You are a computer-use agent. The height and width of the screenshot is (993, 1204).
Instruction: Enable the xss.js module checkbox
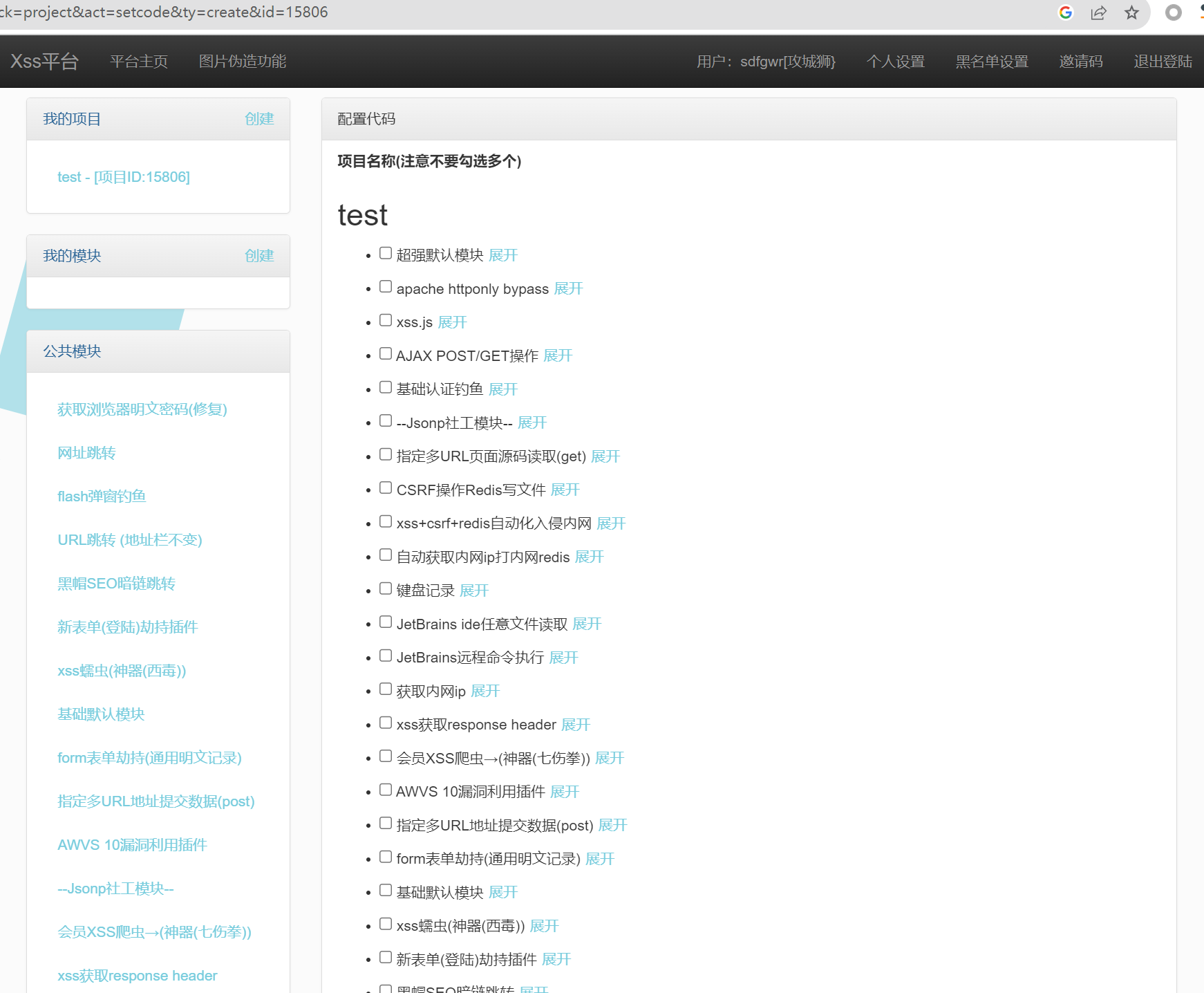click(386, 320)
